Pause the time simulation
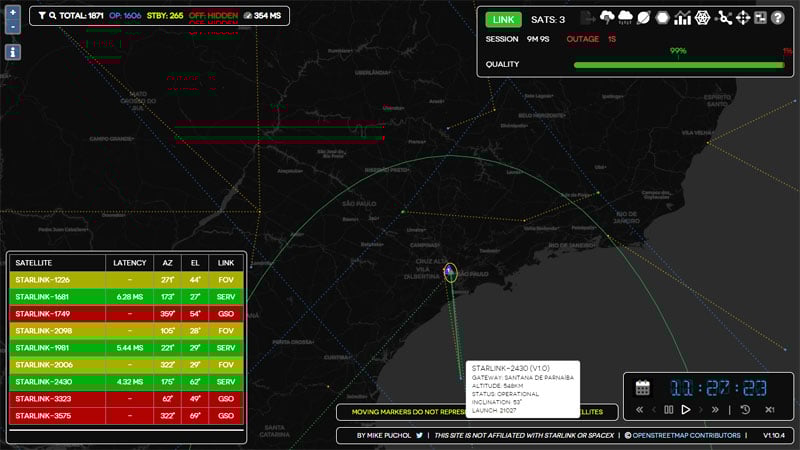 (x=668, y=410)
